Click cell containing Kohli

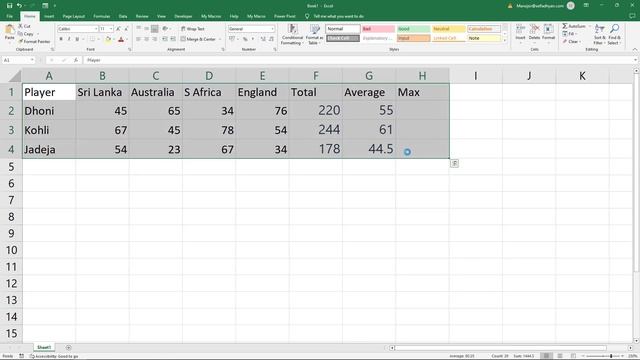point(49,130)
